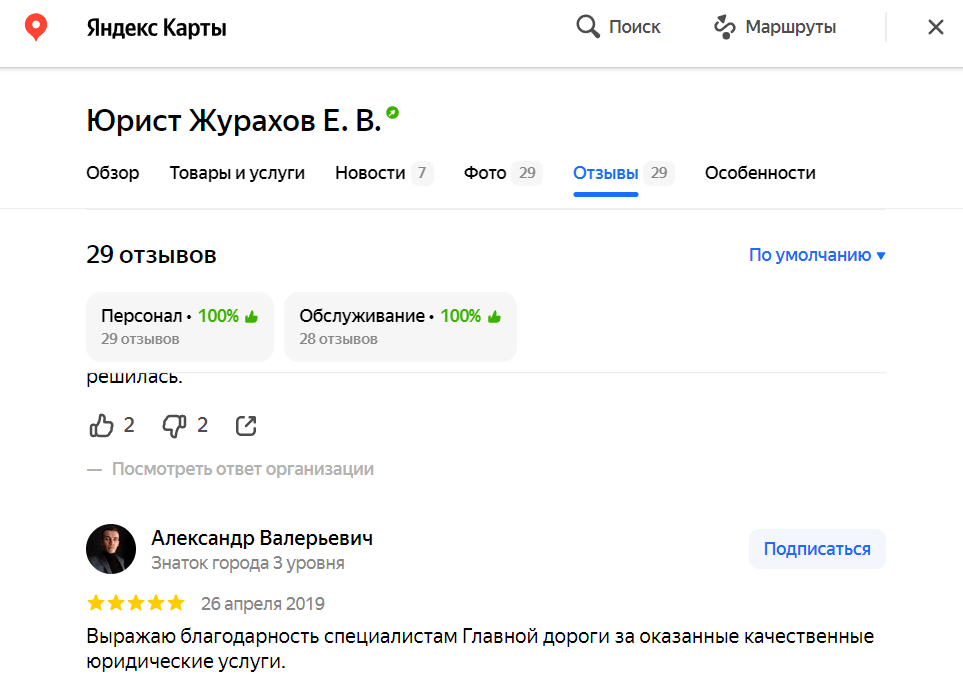Click the Знаток города 3 уровня label
This screenshot has width=963, height=682.
(x=248, y=563)
